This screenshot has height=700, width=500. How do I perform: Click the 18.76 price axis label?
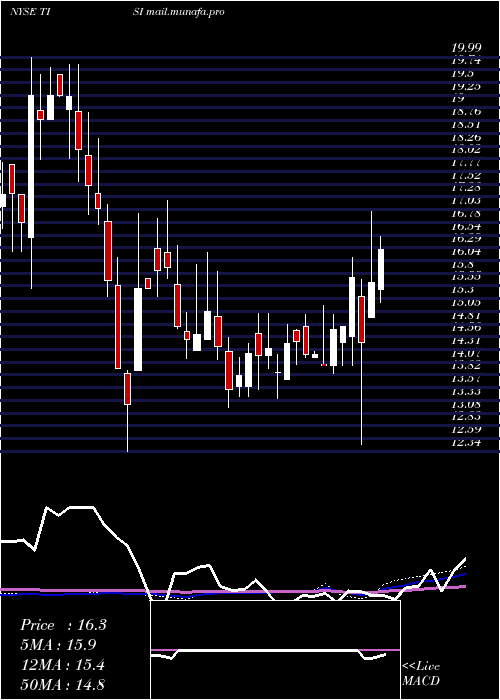(x=466, y=112)
